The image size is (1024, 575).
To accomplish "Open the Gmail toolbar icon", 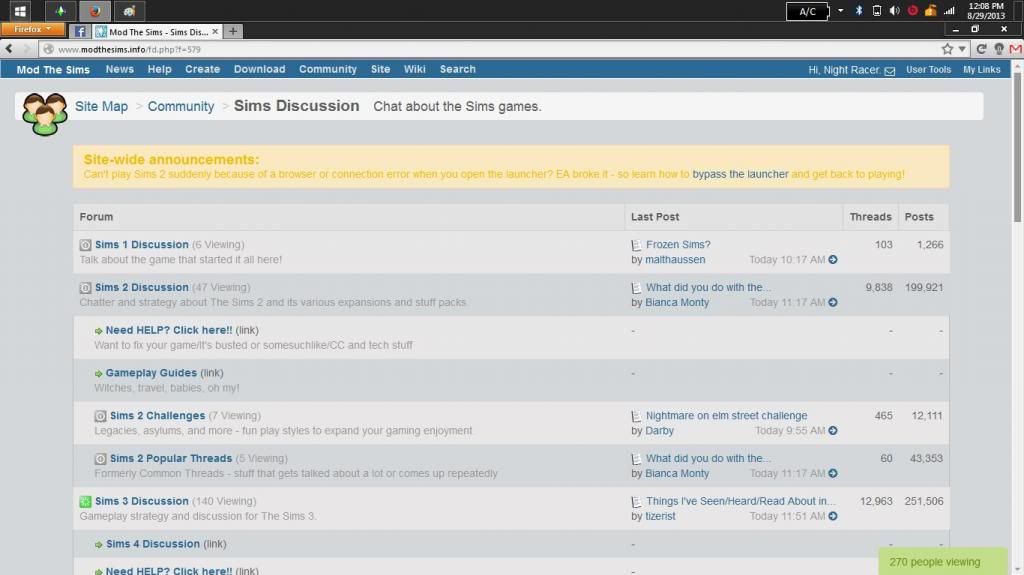I will click(x=1016, y=49).
